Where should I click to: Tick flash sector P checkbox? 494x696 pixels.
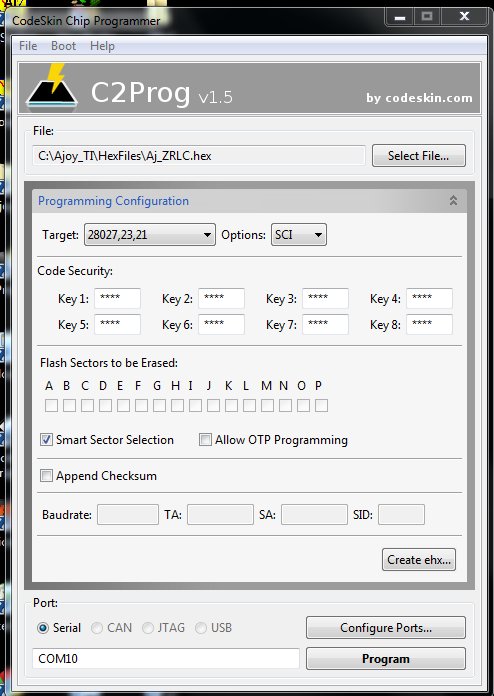coord(321,405)
